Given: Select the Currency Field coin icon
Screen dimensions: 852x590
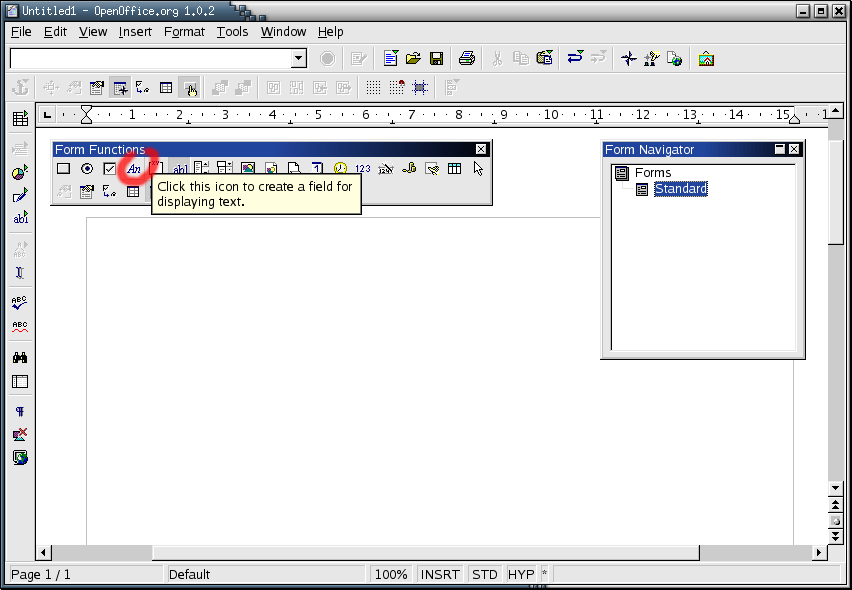Looking at the screenshot, I should tap(409, 169).
